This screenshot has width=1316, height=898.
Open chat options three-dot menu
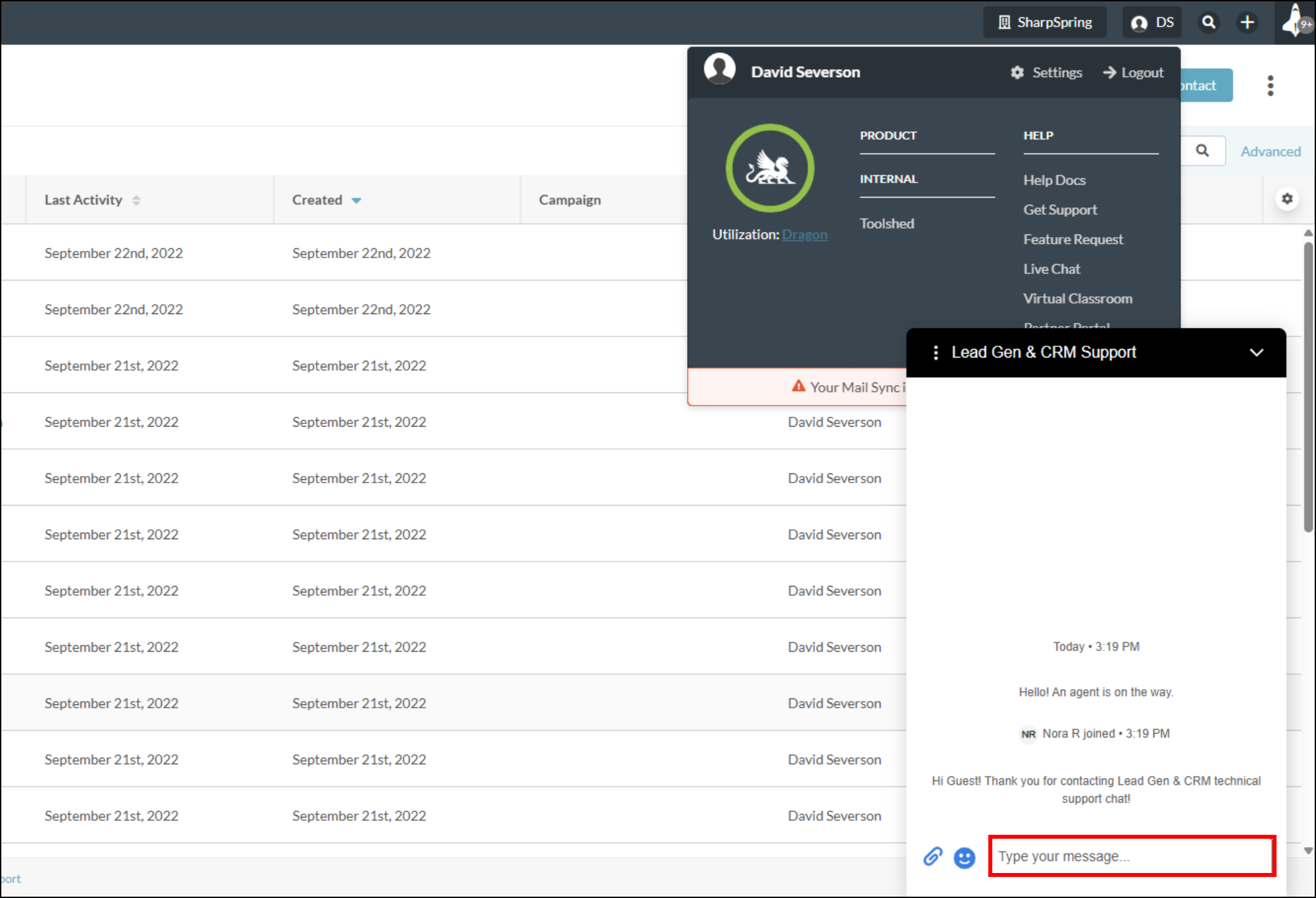click(936, 353)
